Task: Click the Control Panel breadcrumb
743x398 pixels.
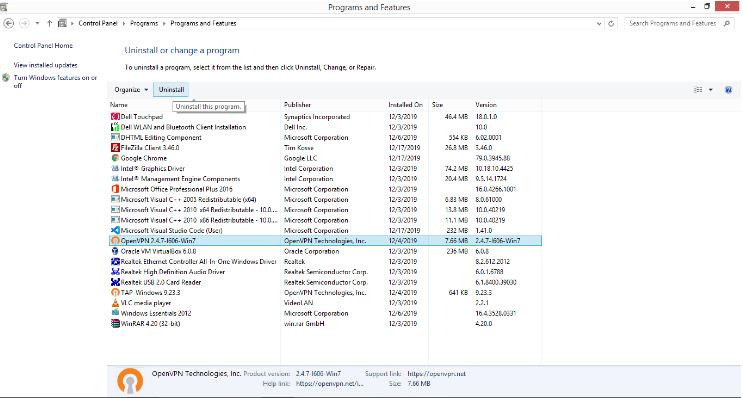Action: point(98,23)
